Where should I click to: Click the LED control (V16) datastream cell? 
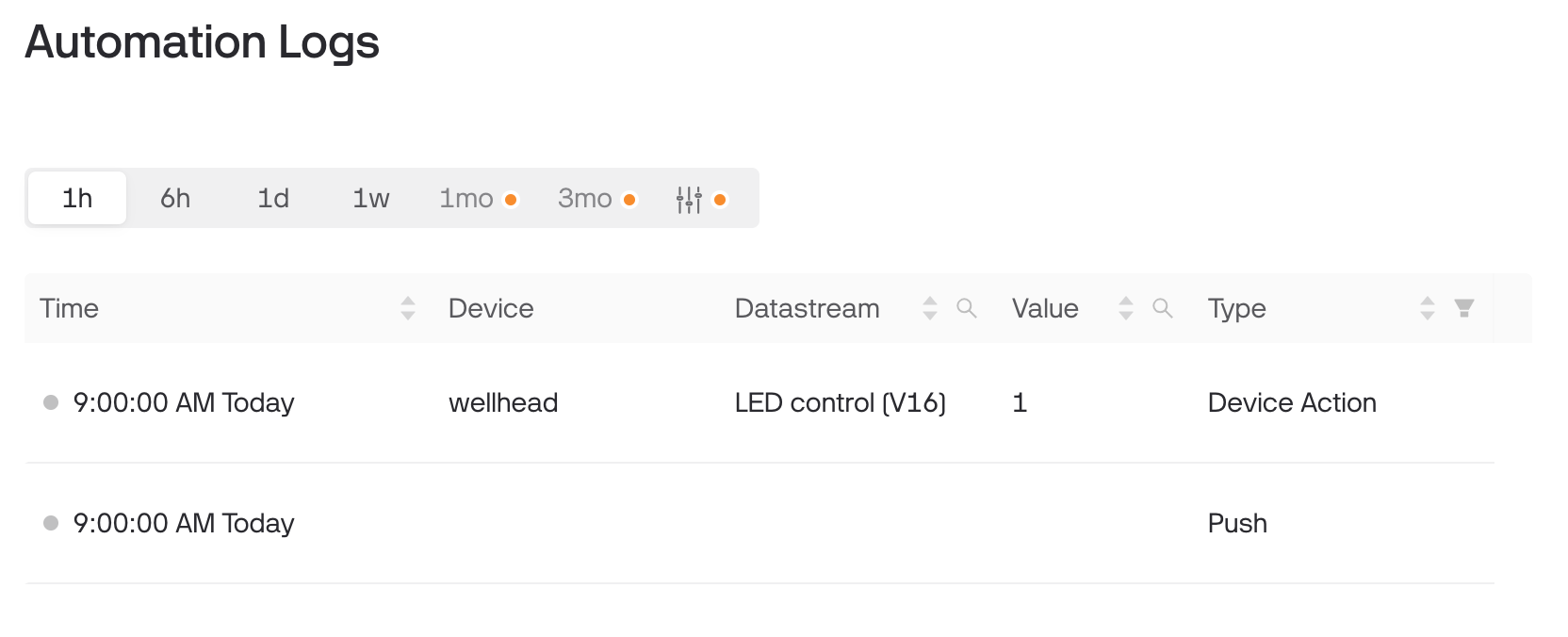pos(841,402)
